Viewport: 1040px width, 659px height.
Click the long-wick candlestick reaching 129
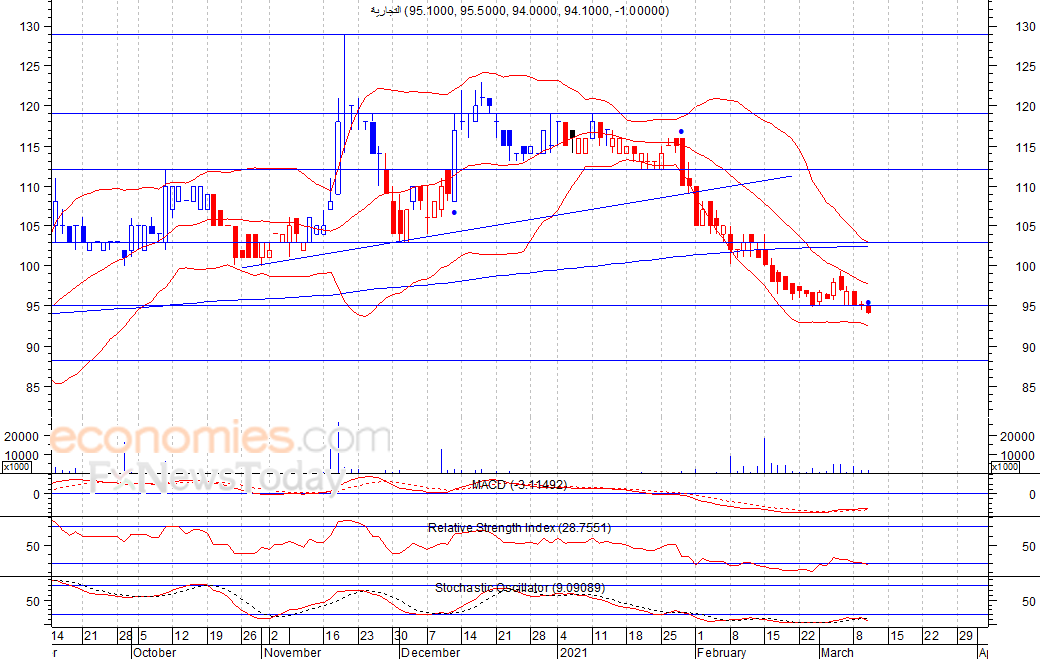(x=345, y=94)
